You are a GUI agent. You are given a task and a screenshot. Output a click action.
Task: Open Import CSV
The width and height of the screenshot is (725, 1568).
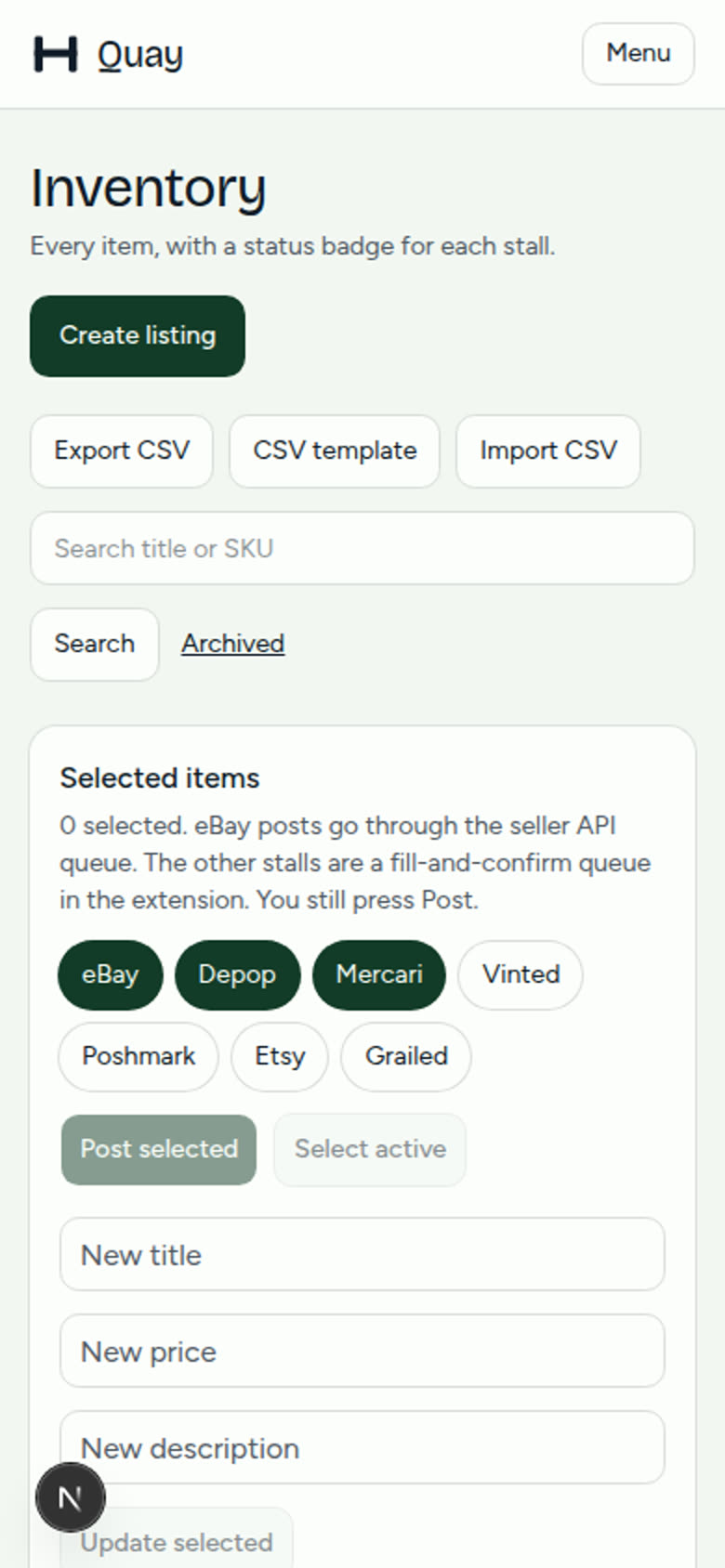coord(548,451)
